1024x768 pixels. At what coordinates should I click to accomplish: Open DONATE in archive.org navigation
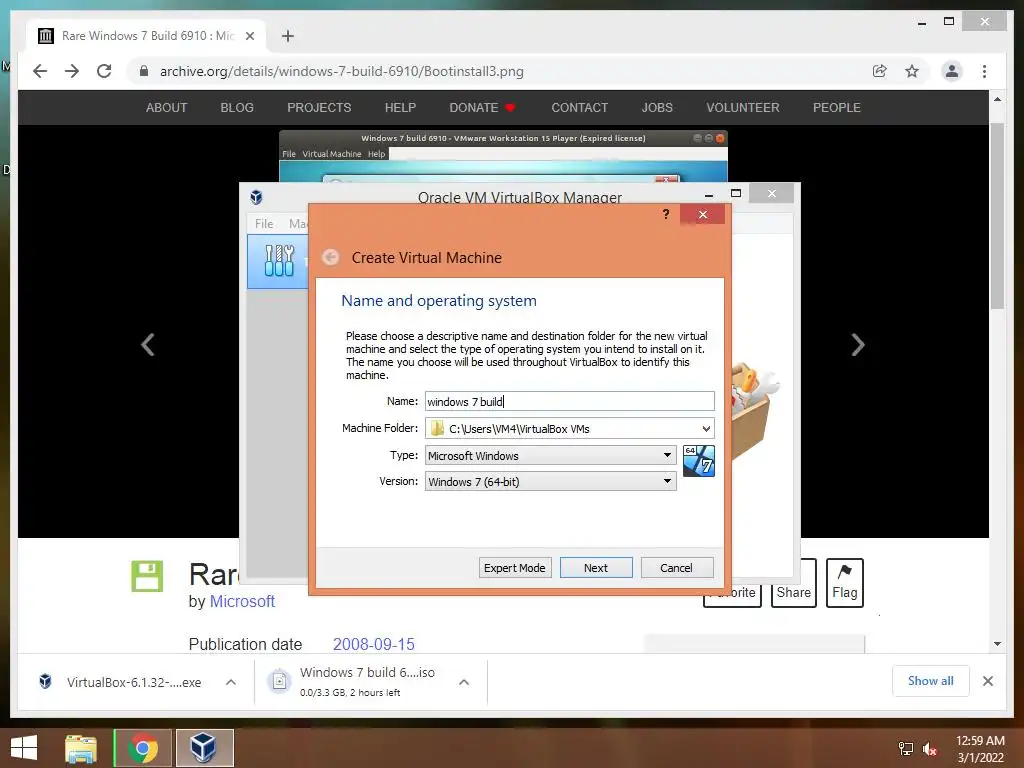[x=483, y=108]
